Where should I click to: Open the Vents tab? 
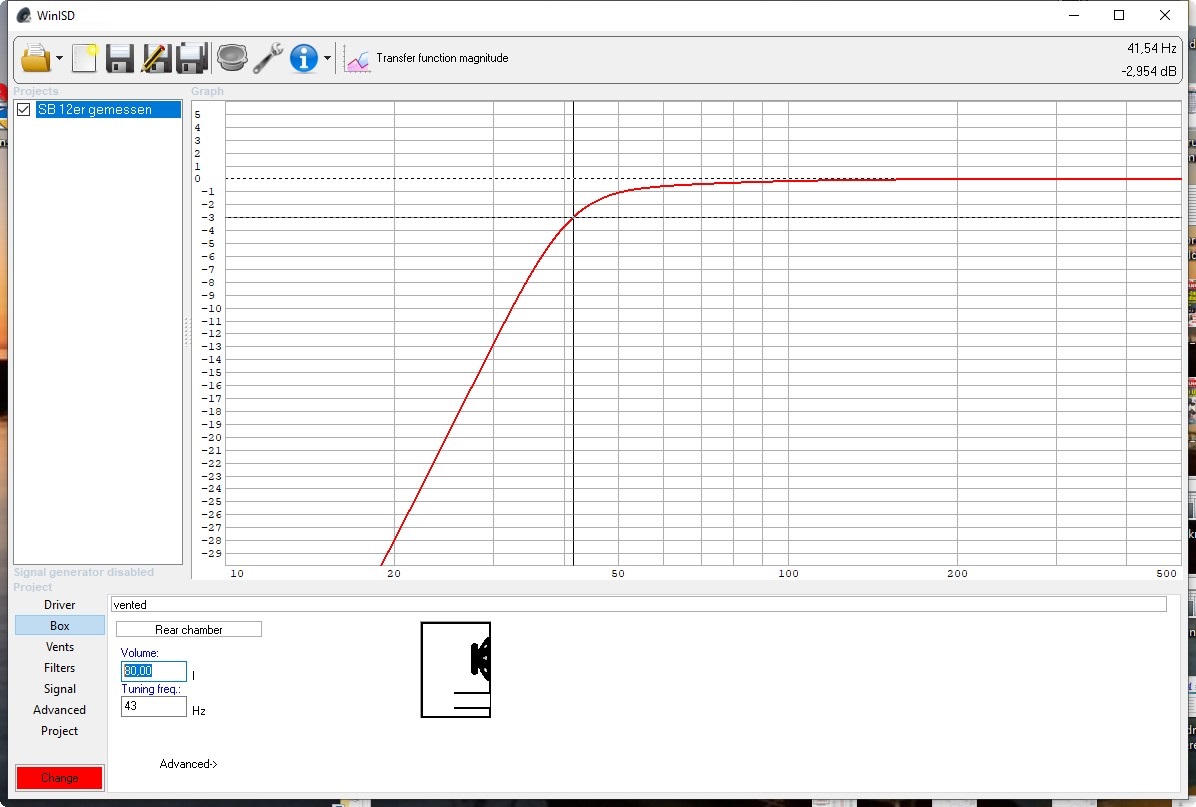[x=59, y=647]
